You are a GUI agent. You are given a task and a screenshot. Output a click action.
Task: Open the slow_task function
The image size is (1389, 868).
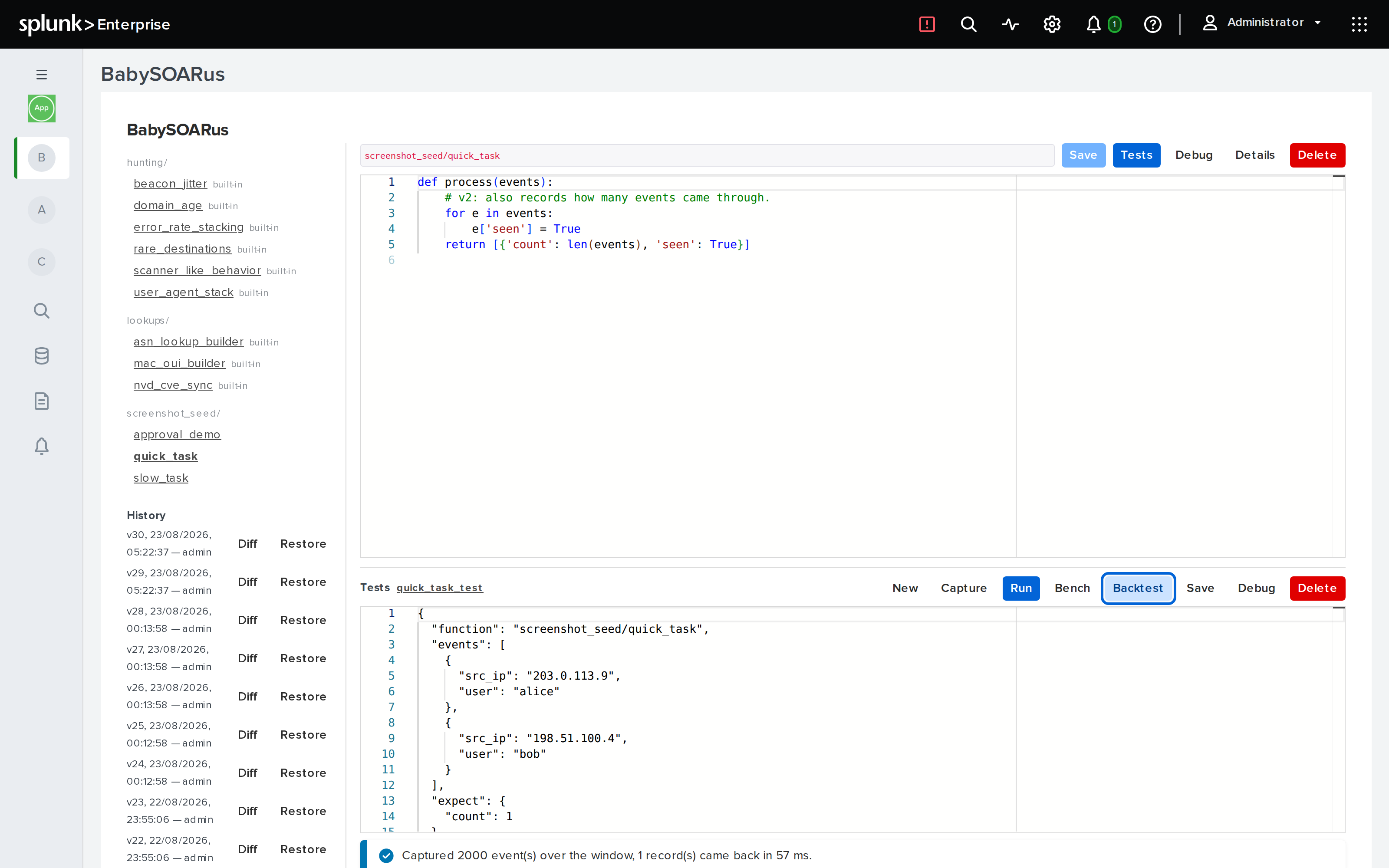click(161, 478)
